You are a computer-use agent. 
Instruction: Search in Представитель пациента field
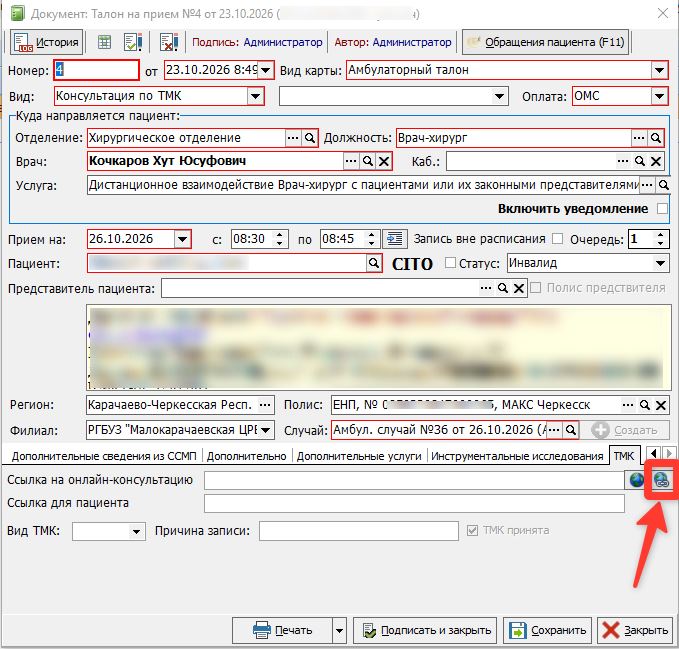[x=502, y=288]
